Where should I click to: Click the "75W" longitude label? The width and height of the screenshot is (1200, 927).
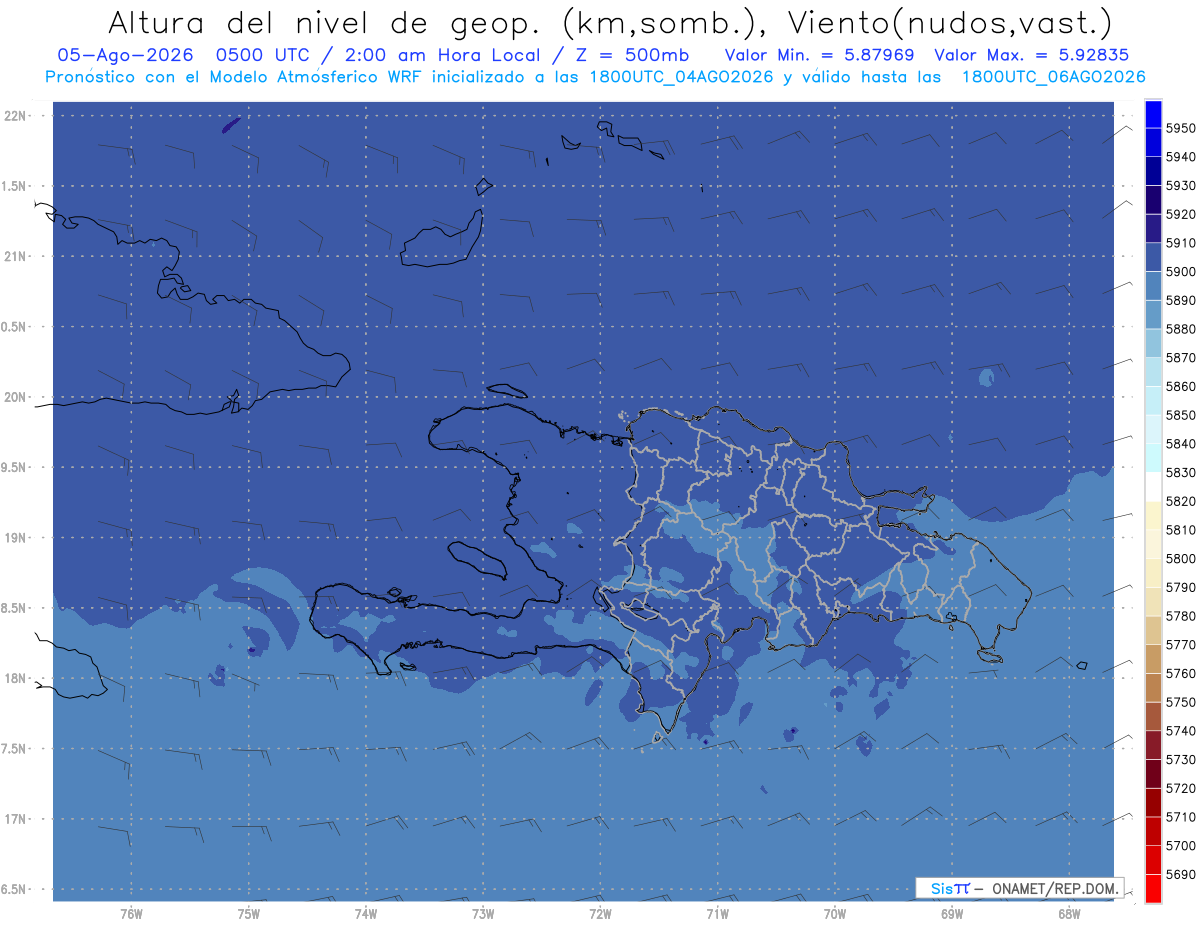coord(249,913)
